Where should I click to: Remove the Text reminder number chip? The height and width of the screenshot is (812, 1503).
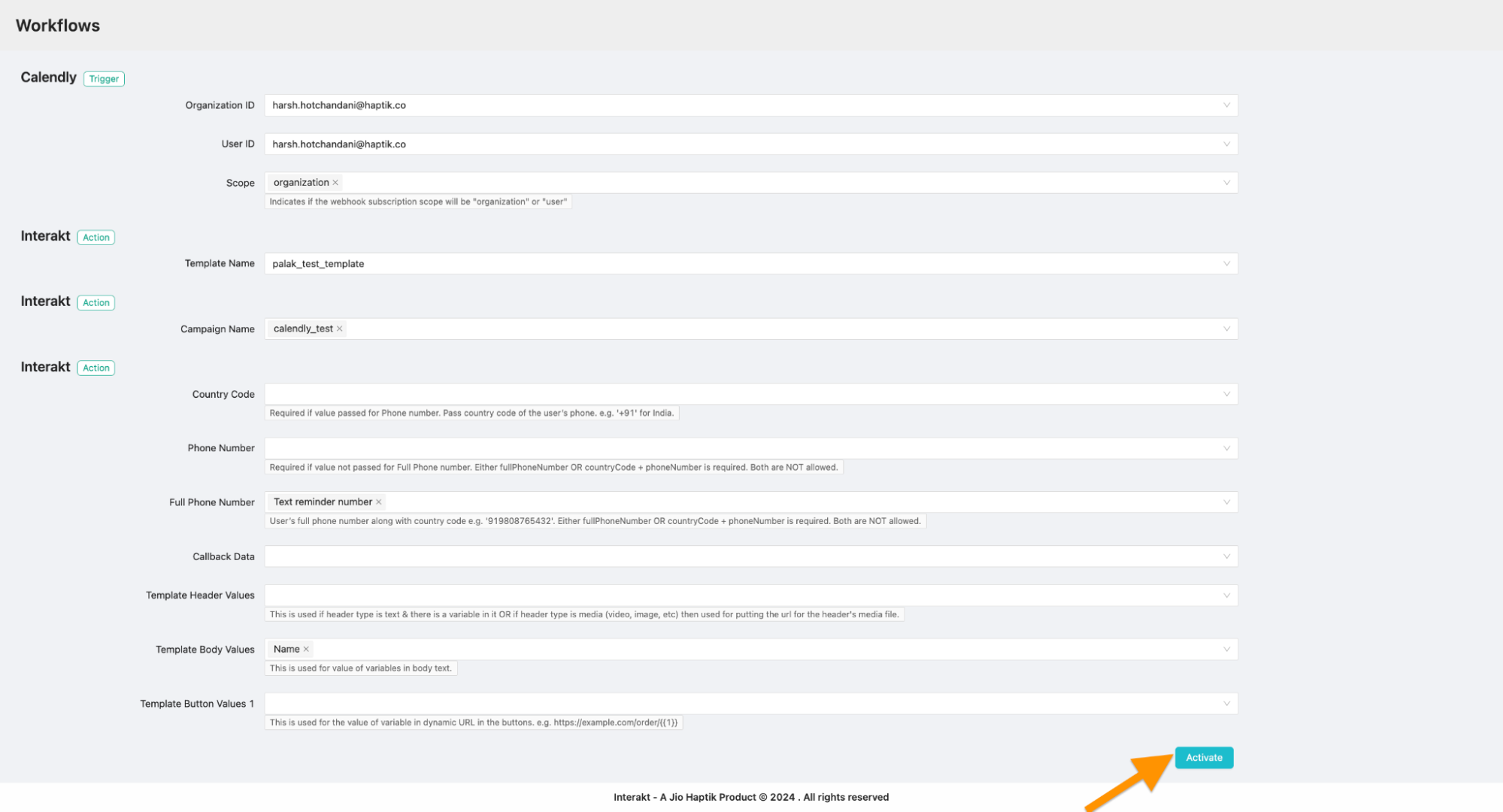379,501
